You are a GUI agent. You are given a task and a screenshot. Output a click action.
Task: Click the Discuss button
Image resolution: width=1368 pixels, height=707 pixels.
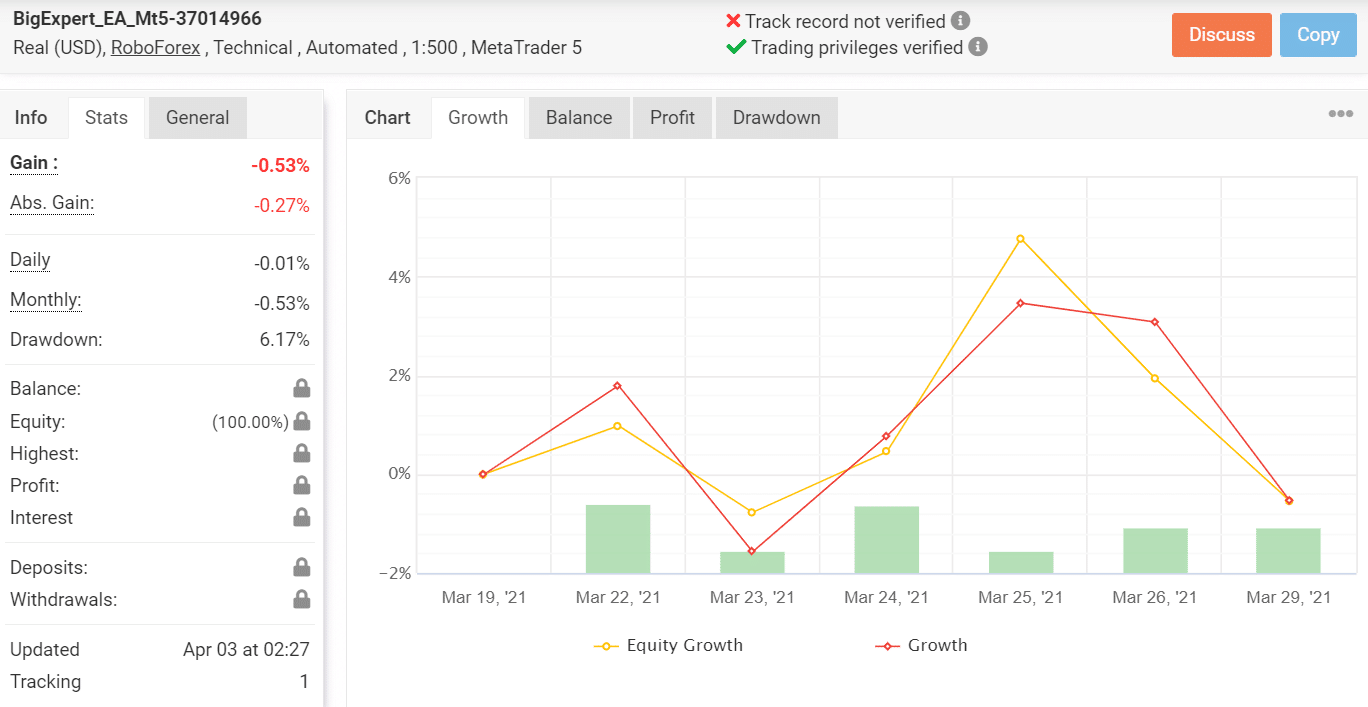click(1221, 34)
